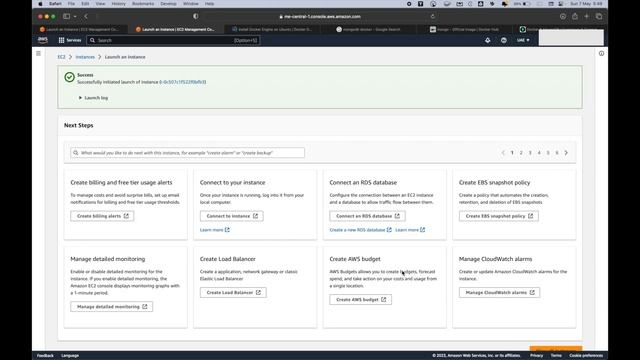
Task: Reload the page in Safari
Action: (x=433, y=16)
